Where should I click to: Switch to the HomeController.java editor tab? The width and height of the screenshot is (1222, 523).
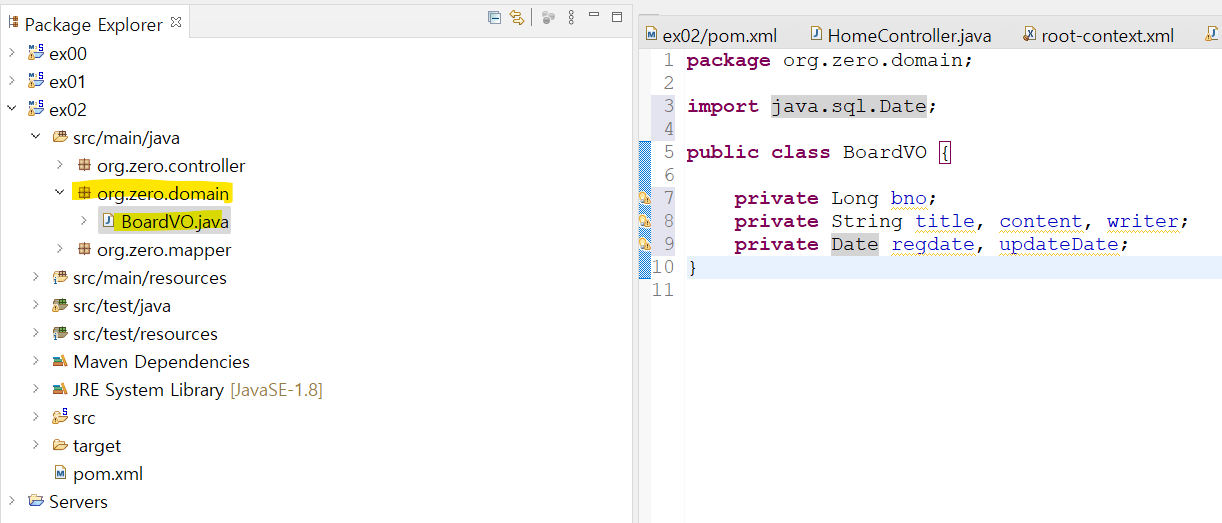[x=900, y=35]
